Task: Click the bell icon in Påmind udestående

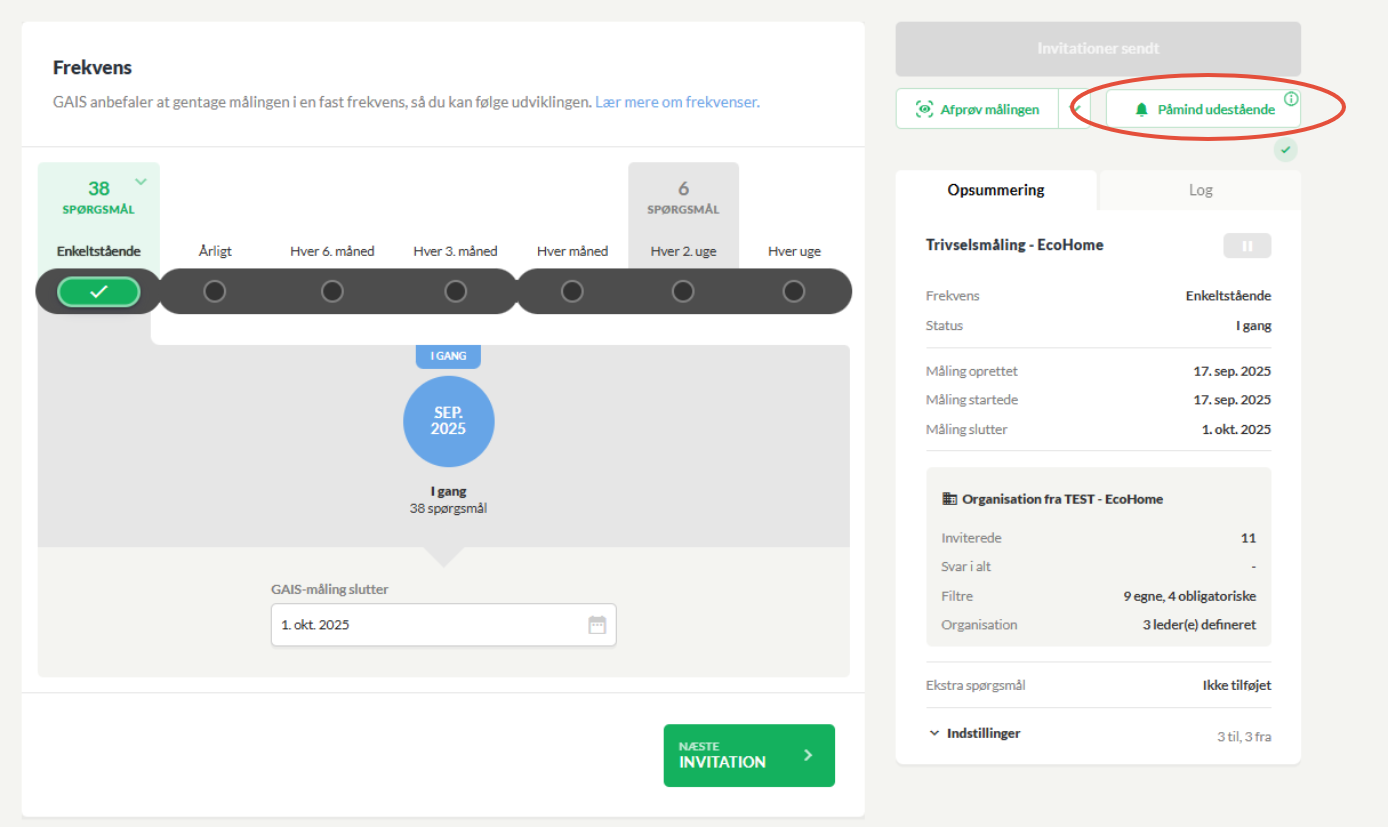Action: coord(1141,110)
